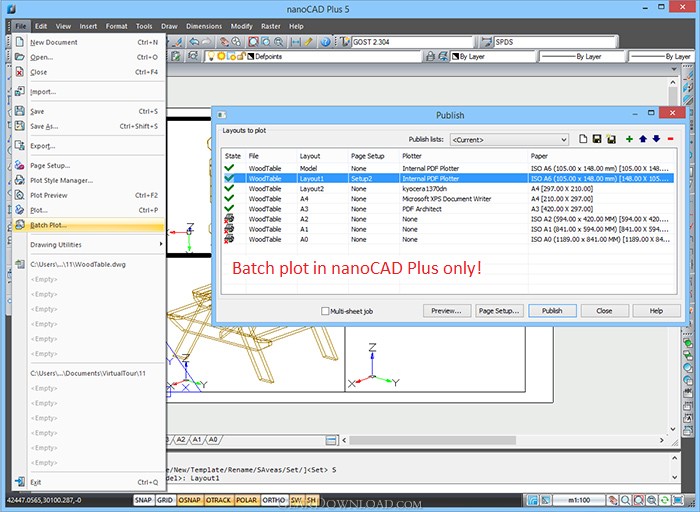Screen dimensions: 700x512
Task: Choose Page Setup... from the File menu
Action: 88,165
